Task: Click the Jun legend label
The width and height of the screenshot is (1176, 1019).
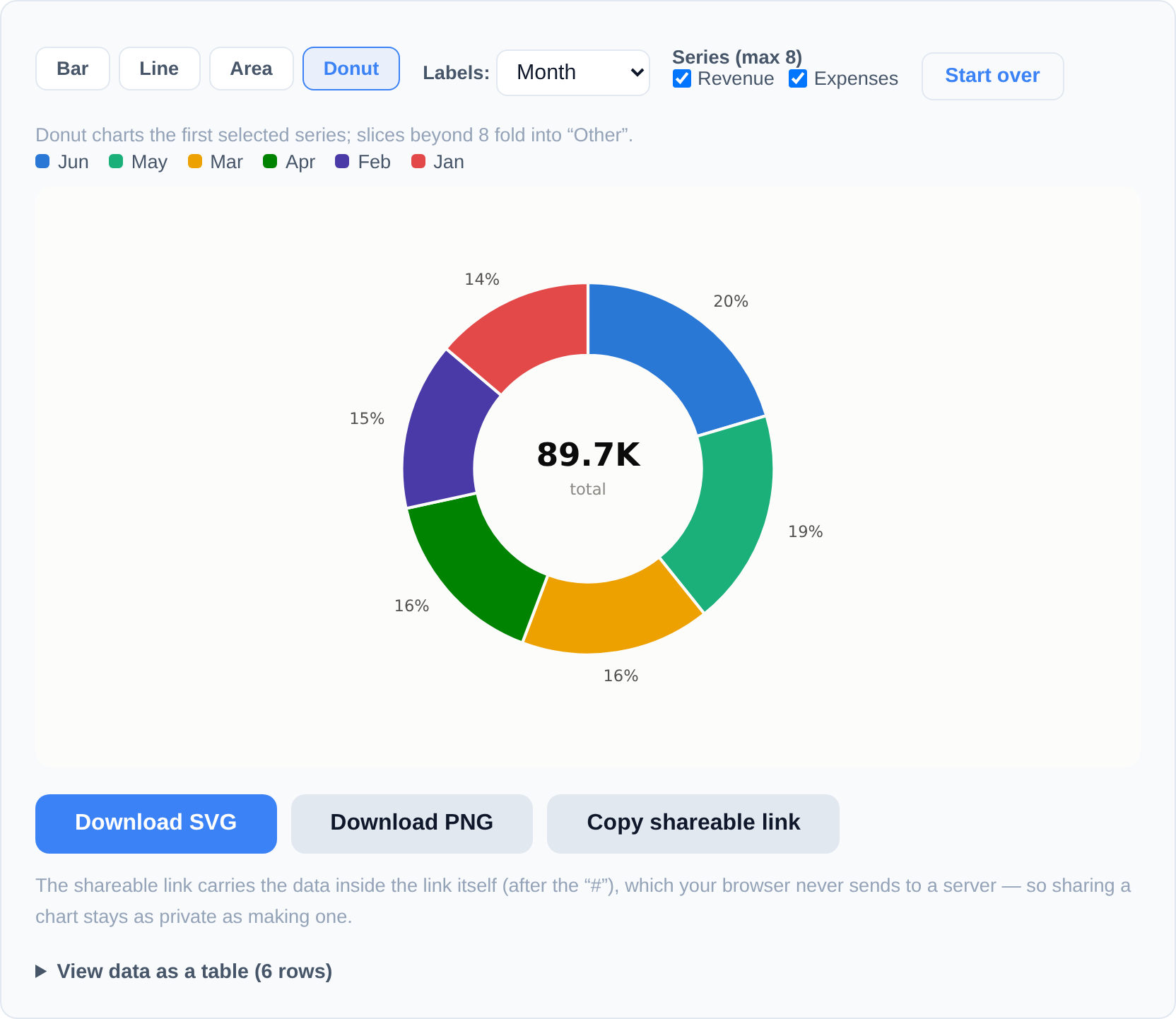Action: (x=73, y=162)
